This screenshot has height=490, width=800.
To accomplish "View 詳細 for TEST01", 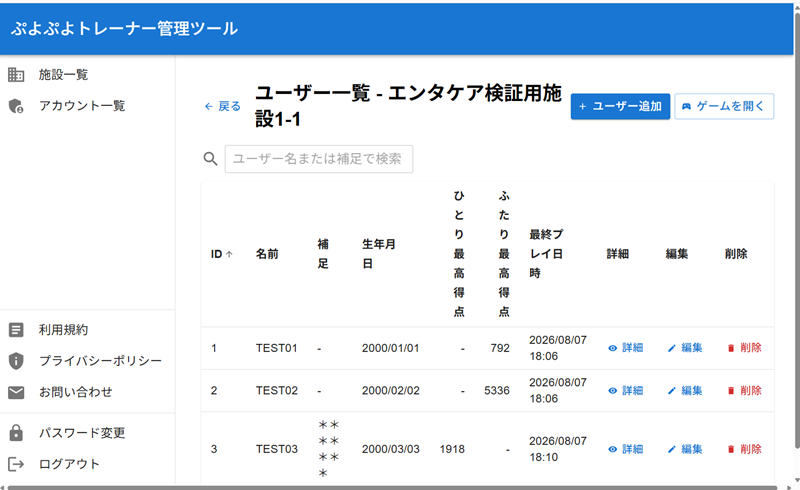I will [626, 348].
